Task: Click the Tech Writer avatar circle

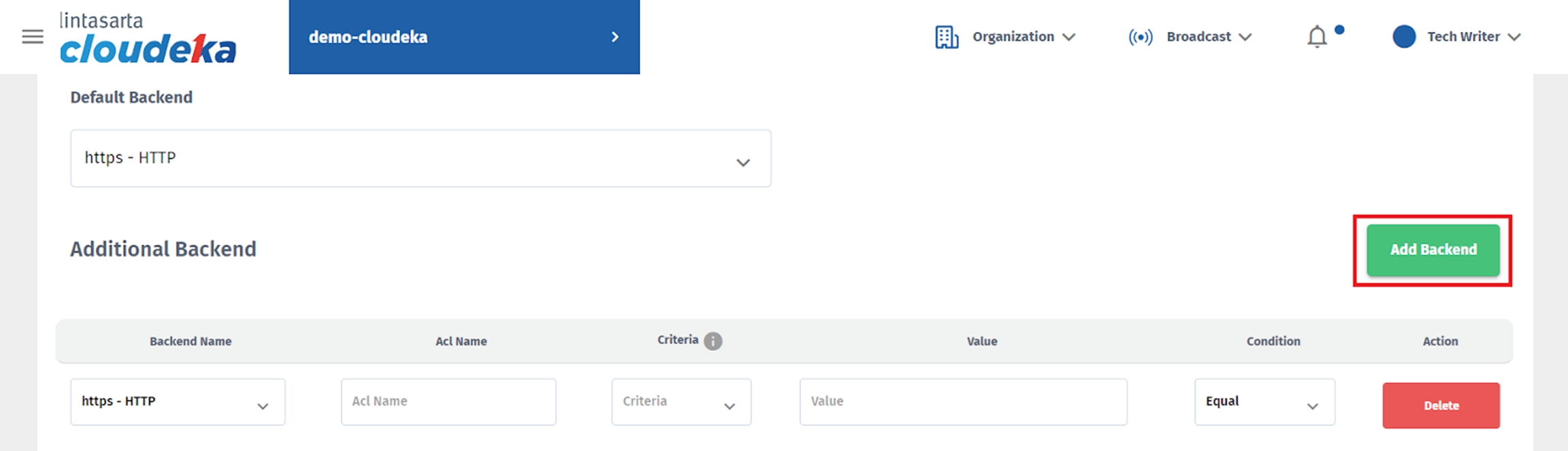Action: pos(1403,37)
